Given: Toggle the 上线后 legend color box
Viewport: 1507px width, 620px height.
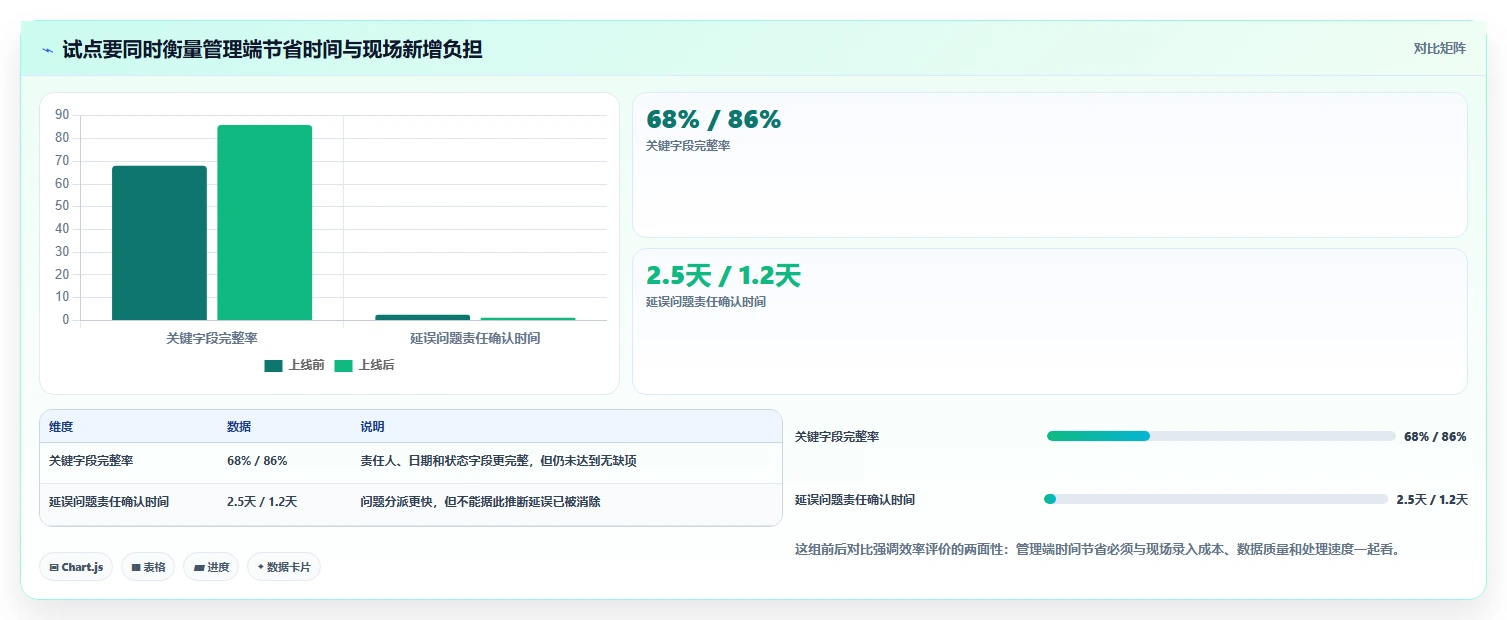Looking at the screenshot, I should tap(344, 365).
